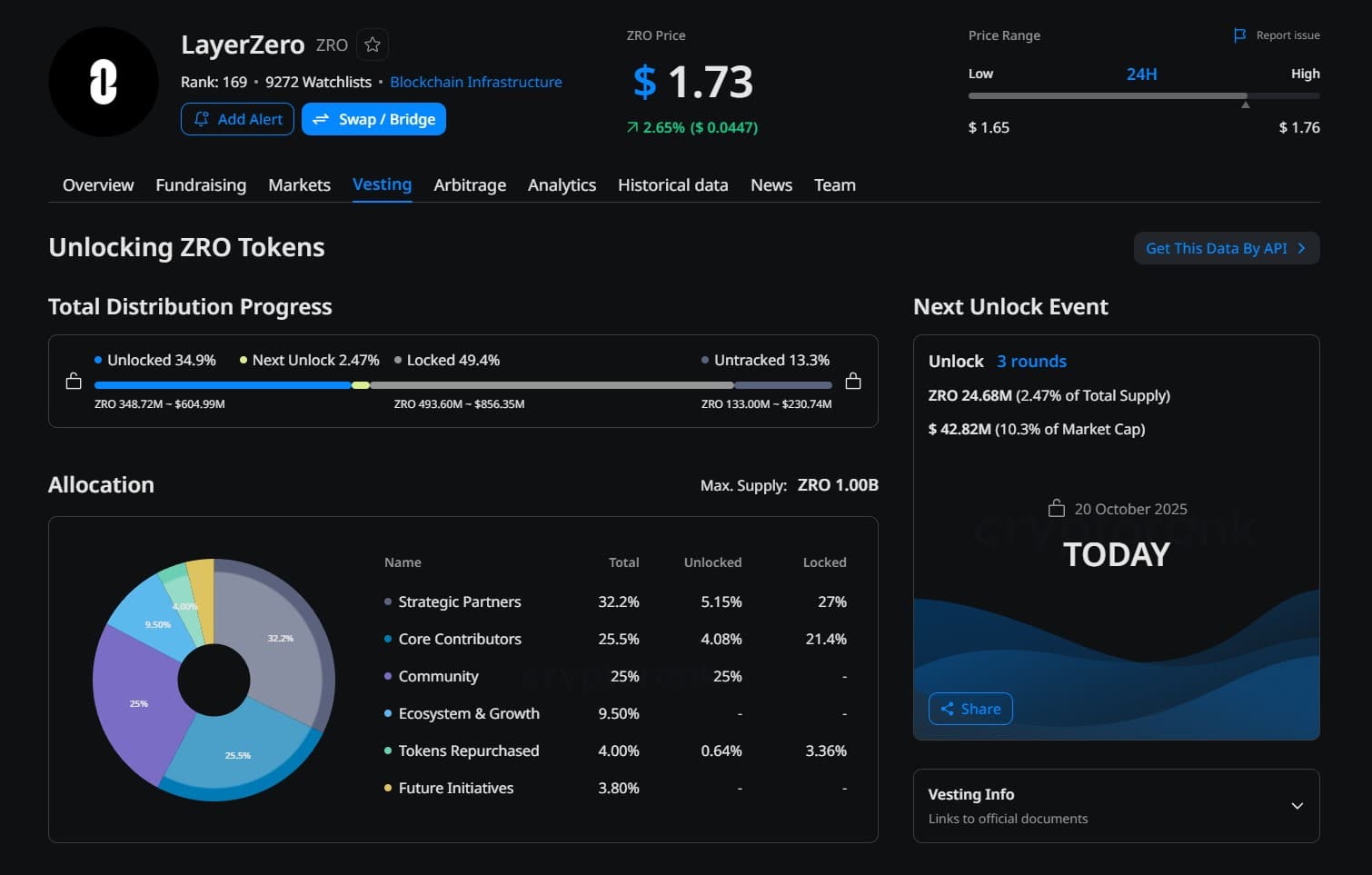1372x875 pixels.
Task: Toggle the watchlist star for ZRO
Action: 373,45
